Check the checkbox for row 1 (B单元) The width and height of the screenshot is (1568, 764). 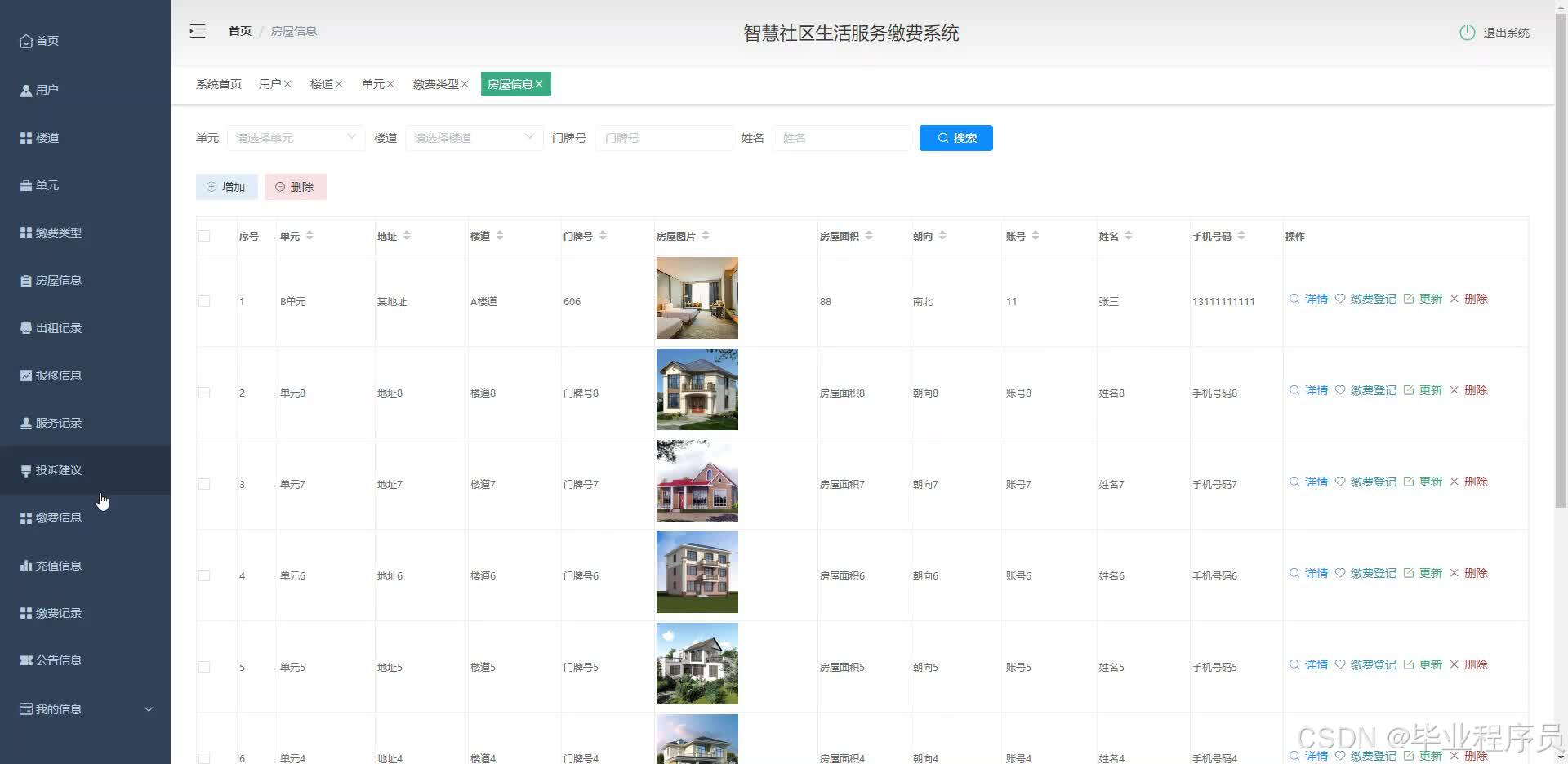pos(204,301)
